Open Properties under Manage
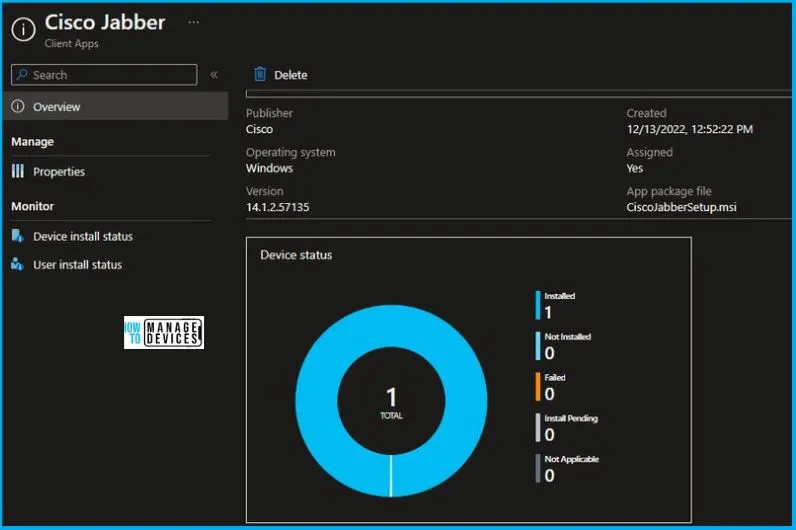The width and height of the screenshot is (796, 530). click(59, 172)
